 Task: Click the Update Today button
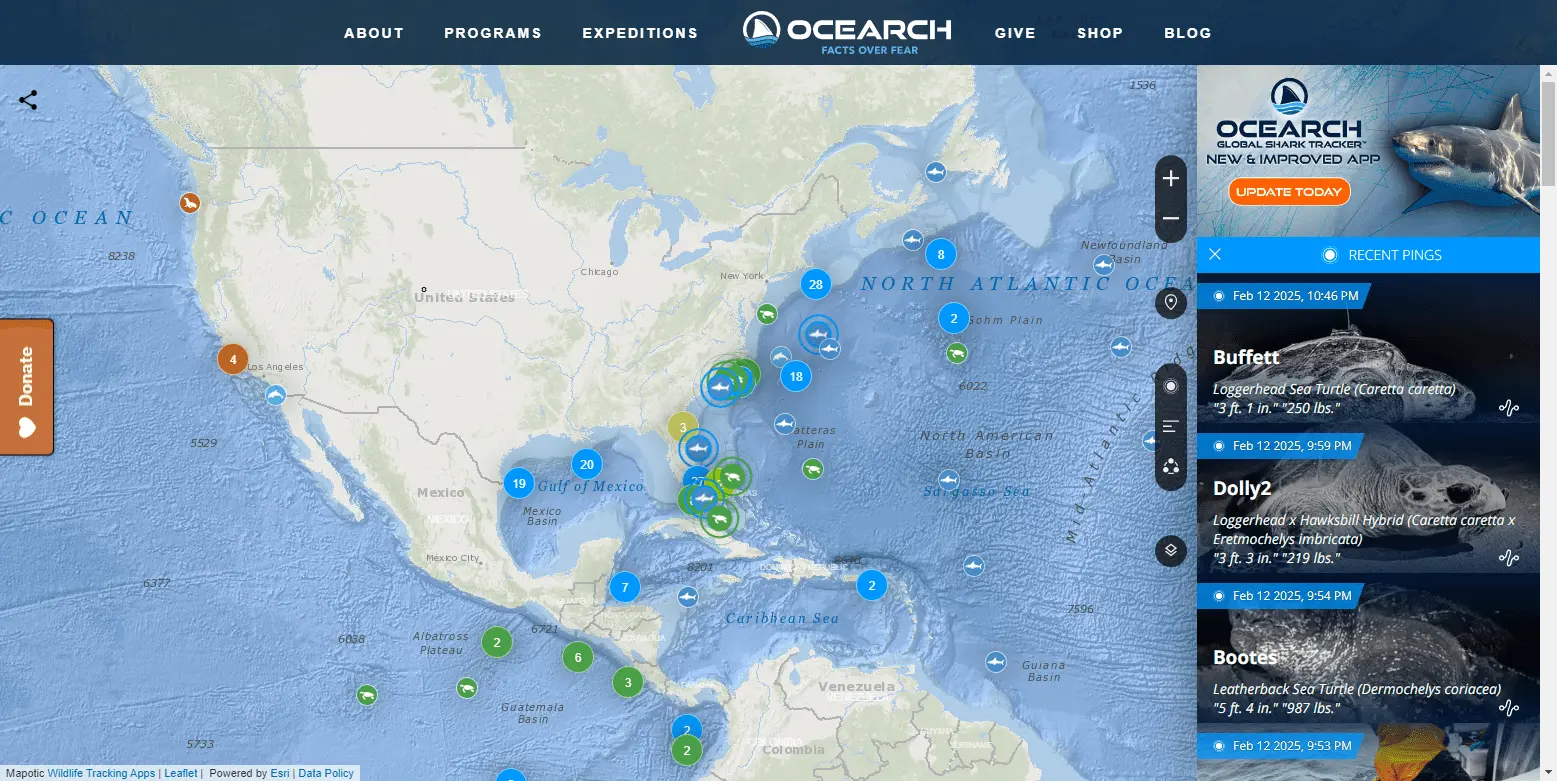(1289, 192)
